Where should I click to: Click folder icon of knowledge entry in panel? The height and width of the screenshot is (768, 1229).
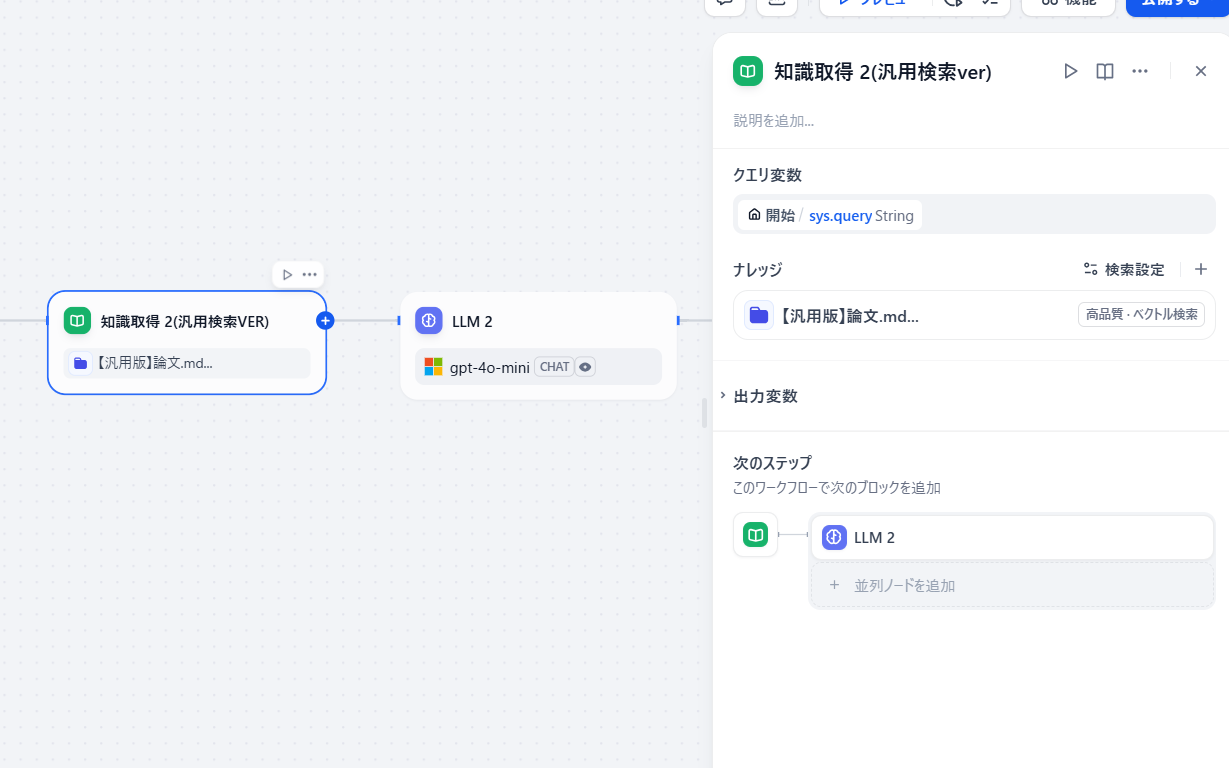(x=759, y=315)
